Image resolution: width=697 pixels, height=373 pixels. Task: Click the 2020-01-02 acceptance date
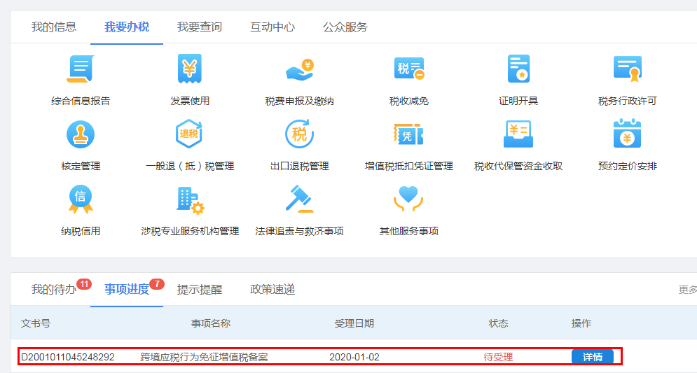pyautogui.click(x=354, y=357)
